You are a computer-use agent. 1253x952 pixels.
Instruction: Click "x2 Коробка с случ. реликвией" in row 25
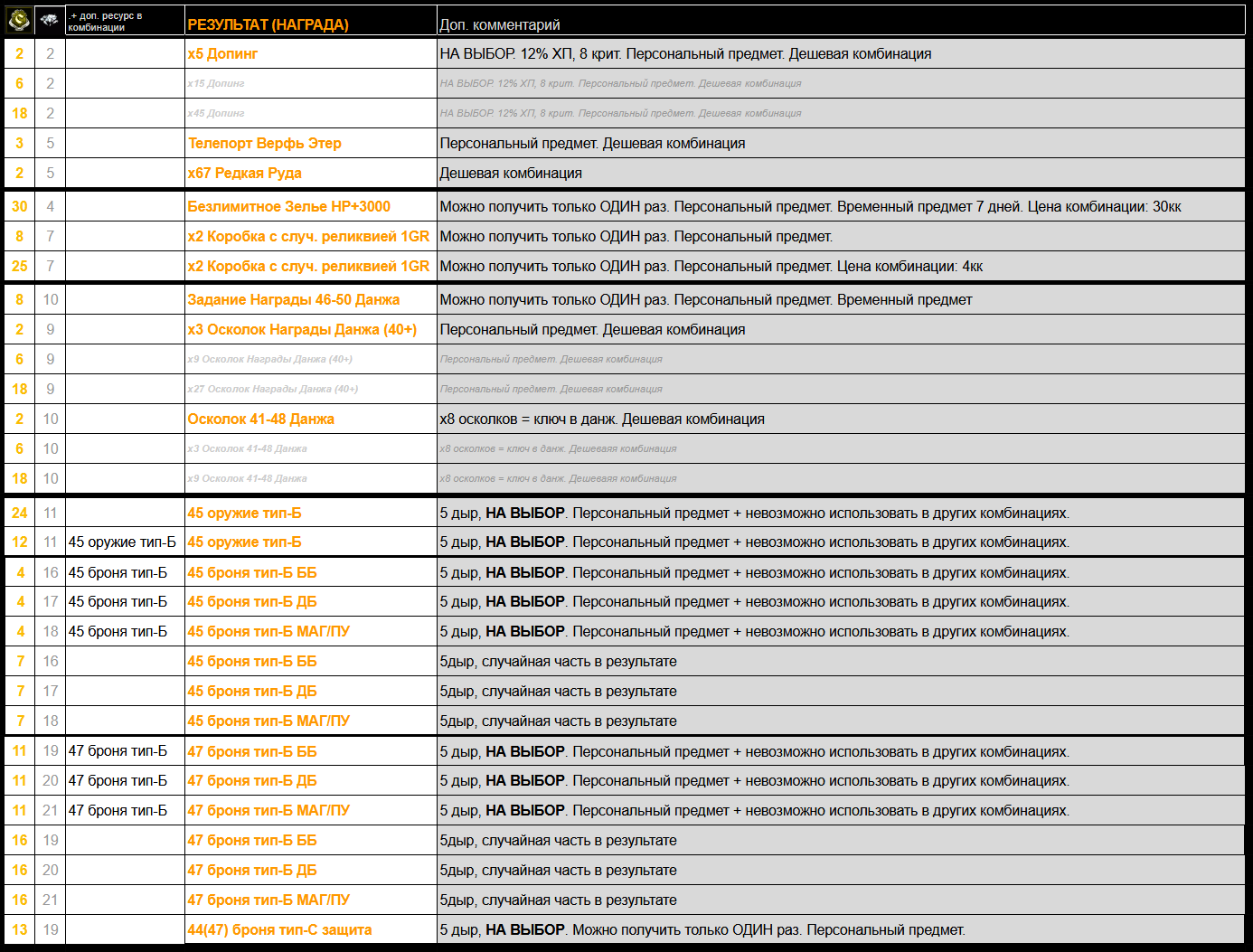pyautogui.click(x=308, y=266)
